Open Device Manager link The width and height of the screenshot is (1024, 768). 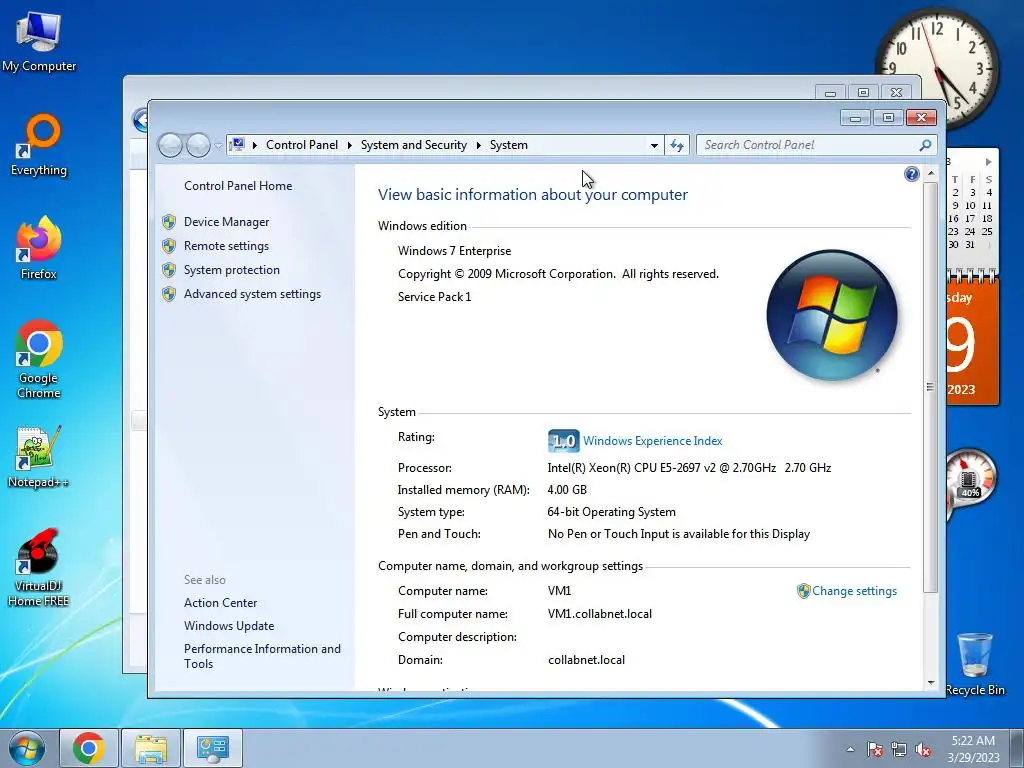pyautogui.click(x=227, y=222)
